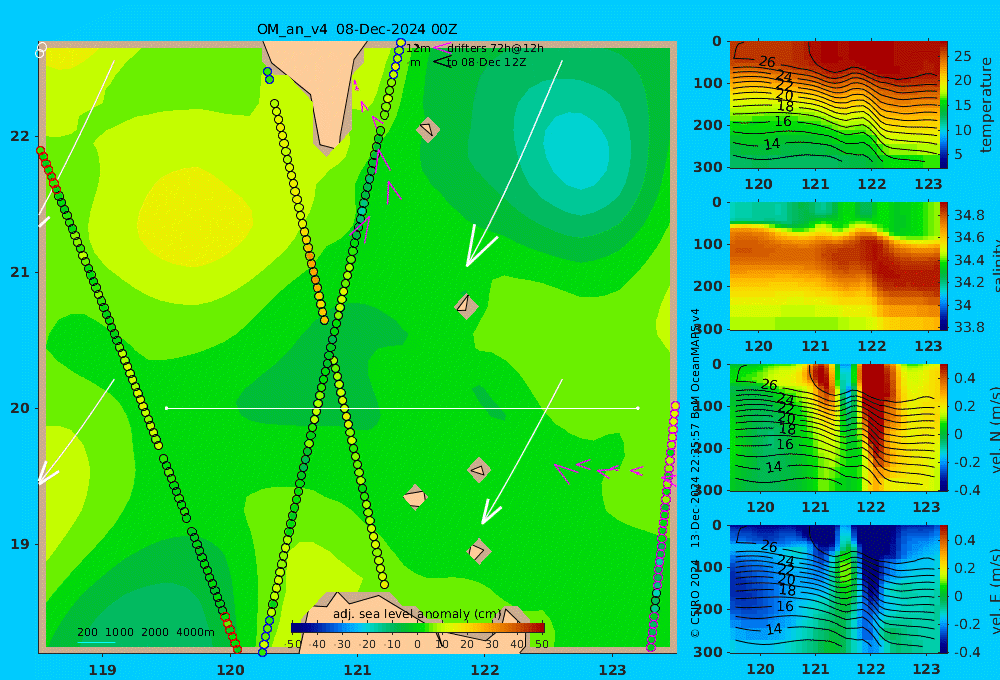Click the white arrowhead at the map's left edge near 19.5N
This screenshot has height=680, width=1000.
[x=47, y=474]
